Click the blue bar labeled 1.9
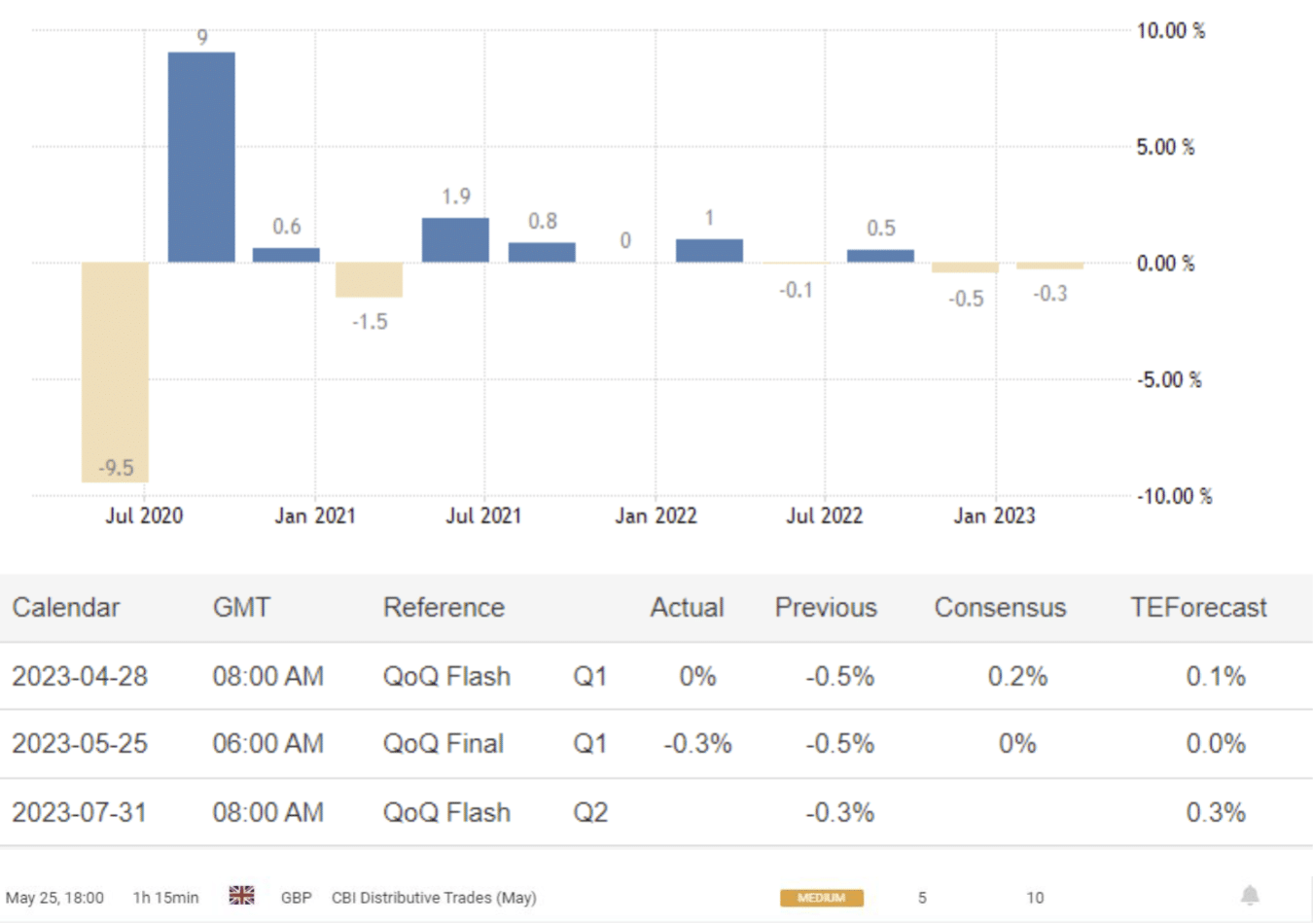Viewport: 1313px width, 924px height. (455, 240)
